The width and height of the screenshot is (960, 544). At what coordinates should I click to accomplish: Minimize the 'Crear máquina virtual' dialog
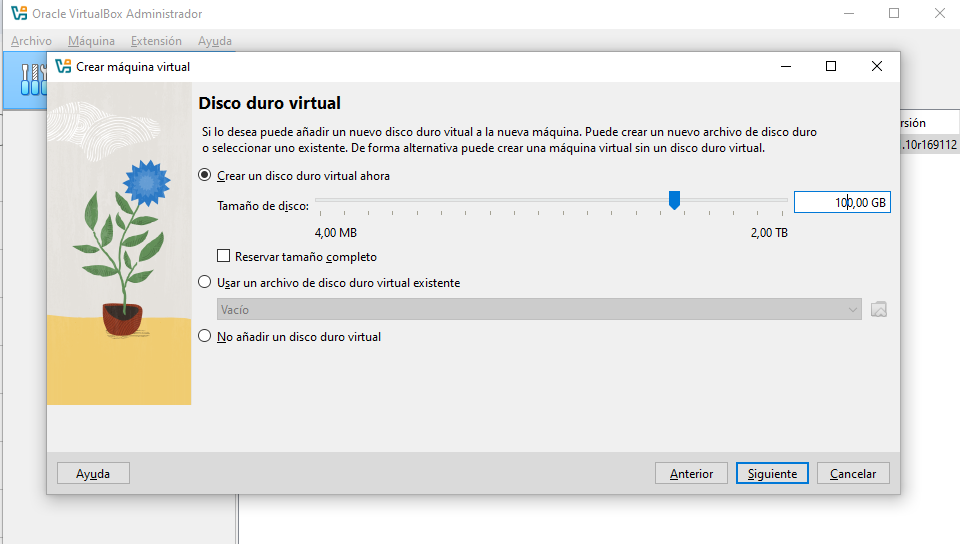tap(786, 66)
